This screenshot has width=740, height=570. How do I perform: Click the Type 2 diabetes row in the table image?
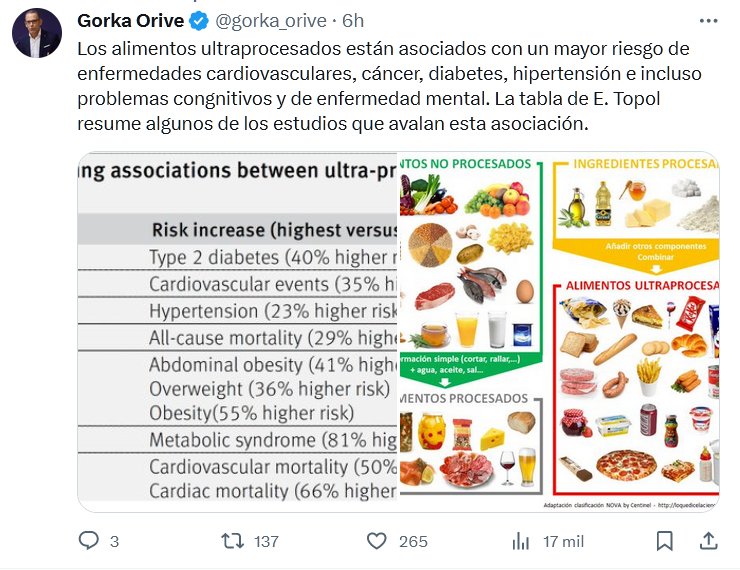[x=272, y=257]
